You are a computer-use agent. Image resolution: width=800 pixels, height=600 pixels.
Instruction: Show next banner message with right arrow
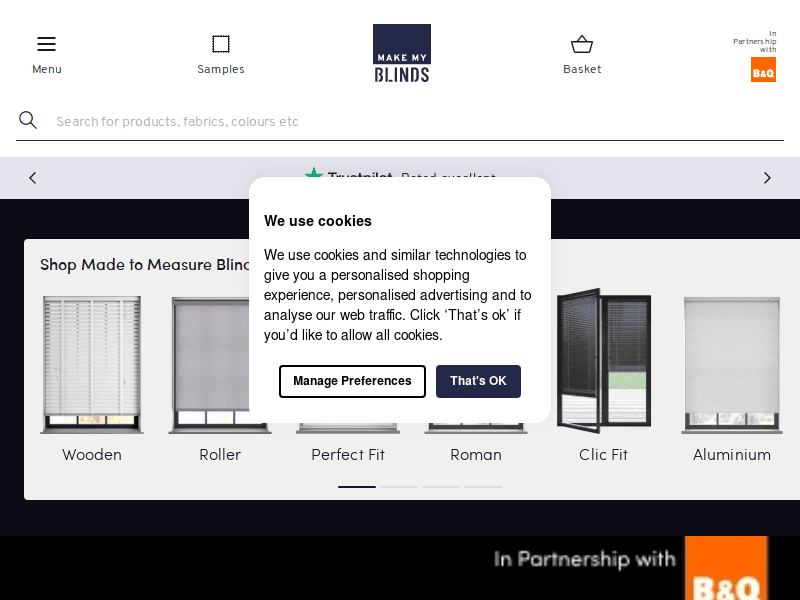click(x=767, y=178)
